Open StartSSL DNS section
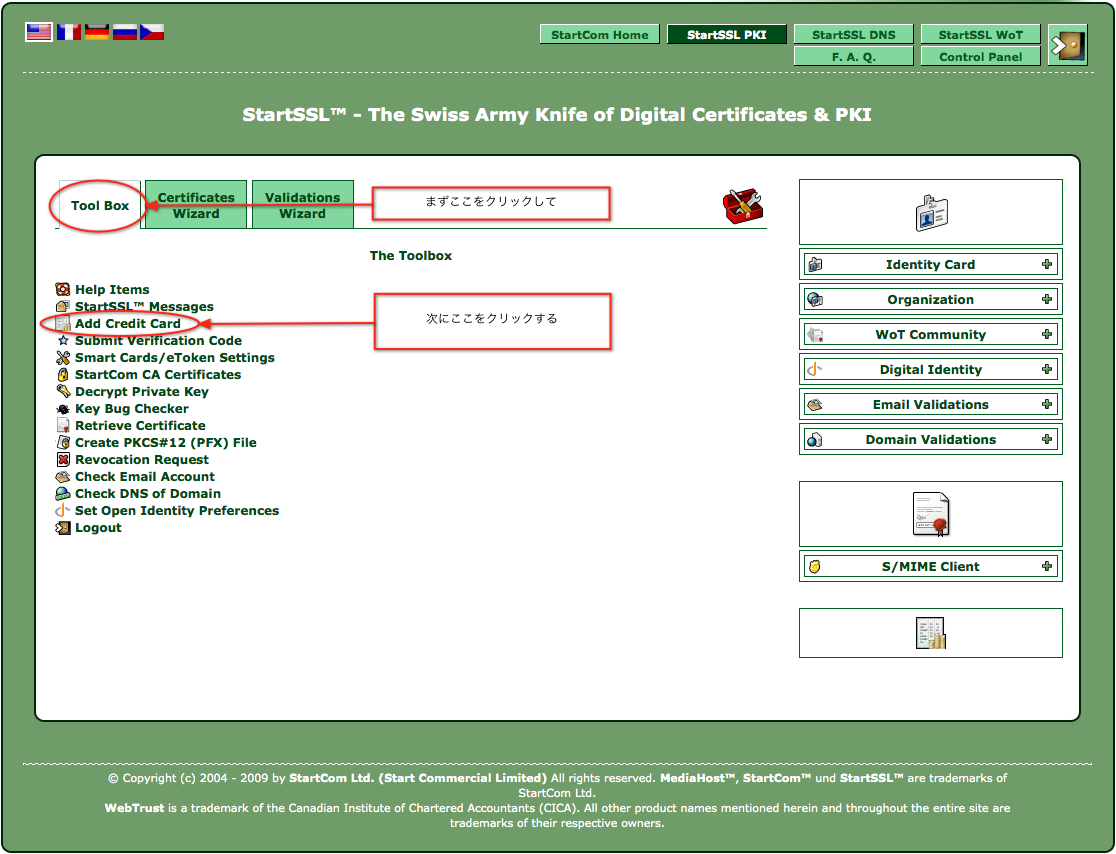 853,34
